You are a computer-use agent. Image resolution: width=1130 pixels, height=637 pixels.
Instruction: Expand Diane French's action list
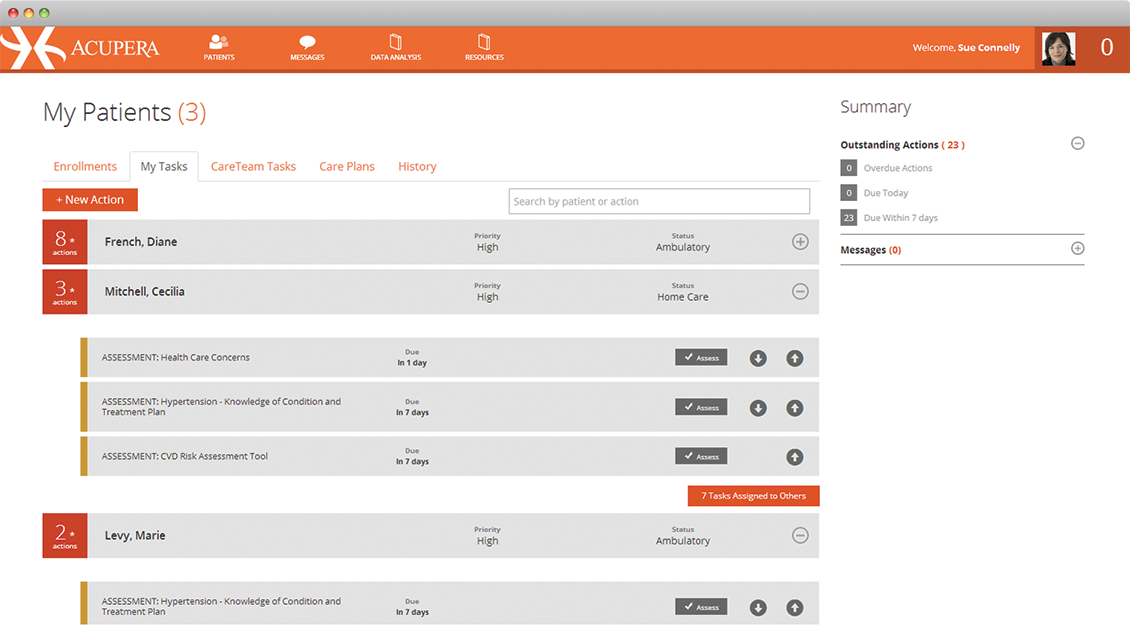click(800, 242)
